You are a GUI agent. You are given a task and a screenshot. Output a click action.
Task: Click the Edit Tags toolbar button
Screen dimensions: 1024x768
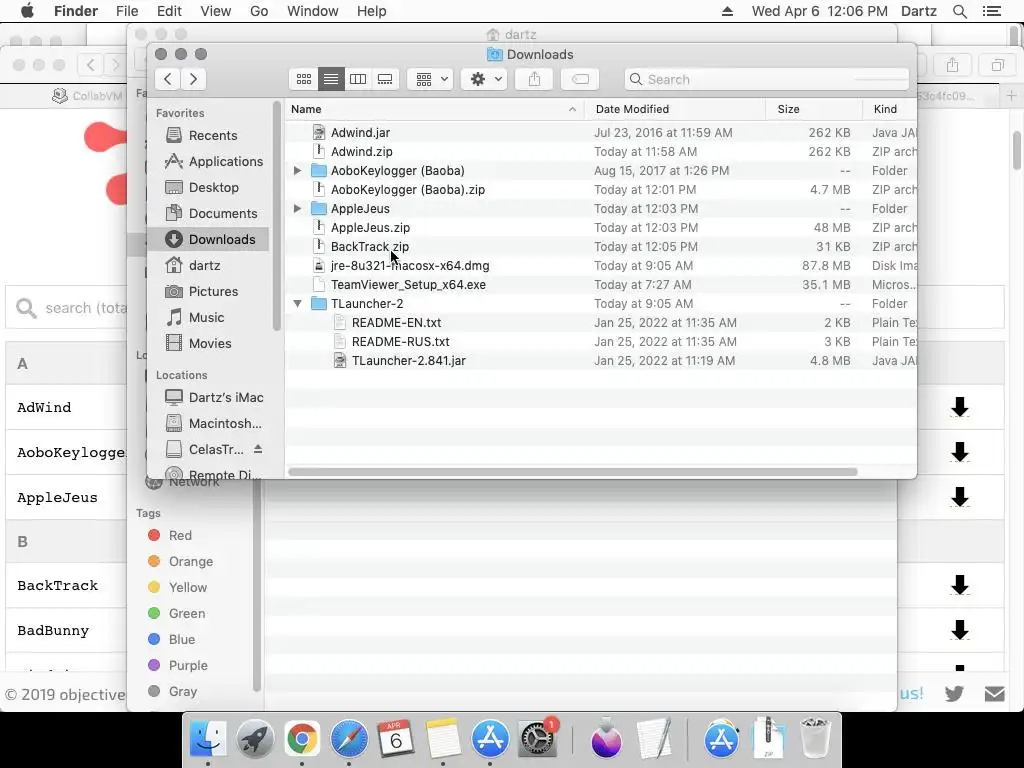click(580, 79)
